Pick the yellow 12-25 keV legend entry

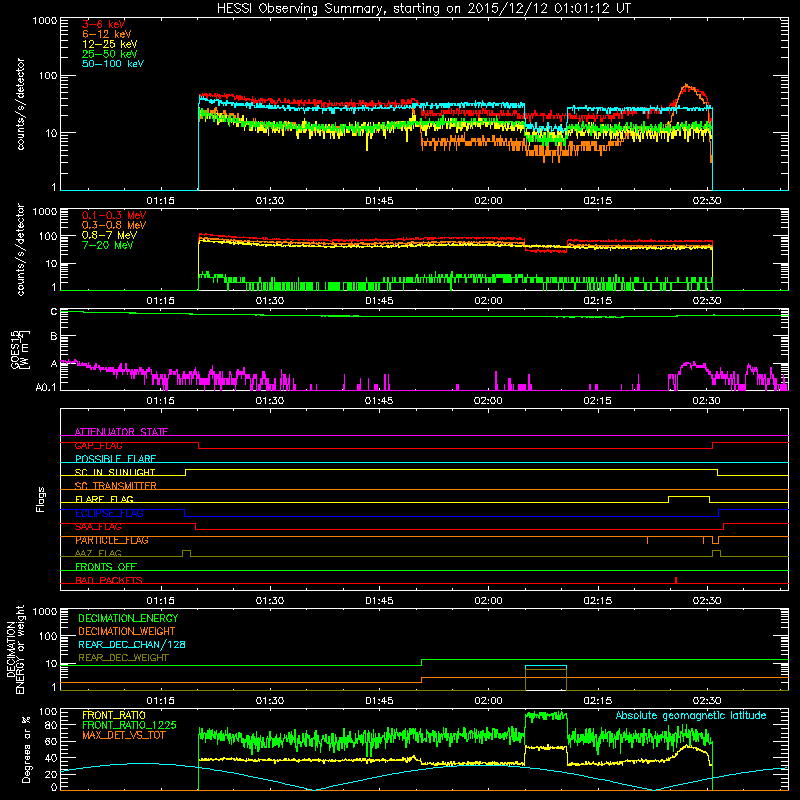pos(110,44)
